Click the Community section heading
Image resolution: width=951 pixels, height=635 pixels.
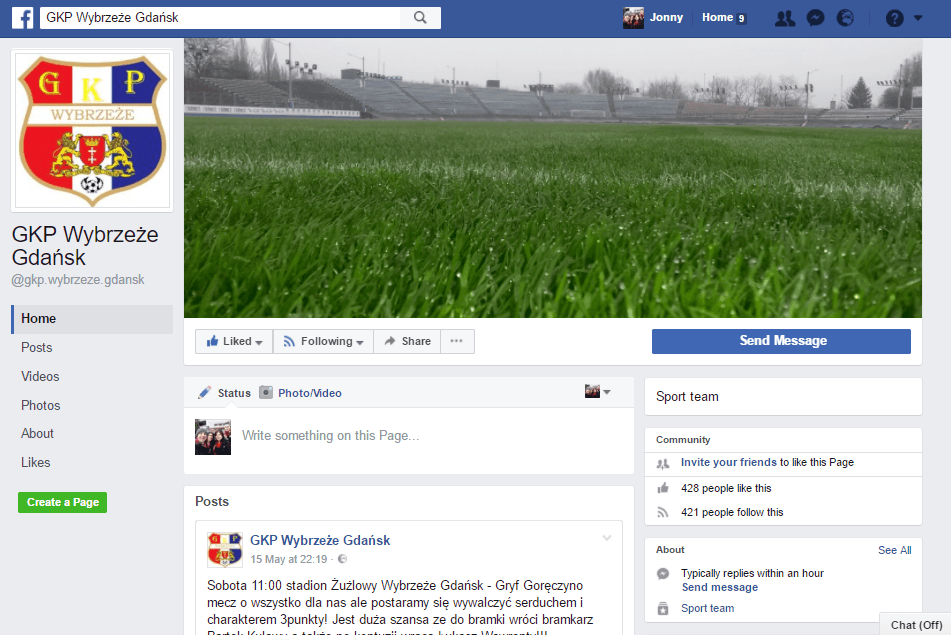point(683,440)
